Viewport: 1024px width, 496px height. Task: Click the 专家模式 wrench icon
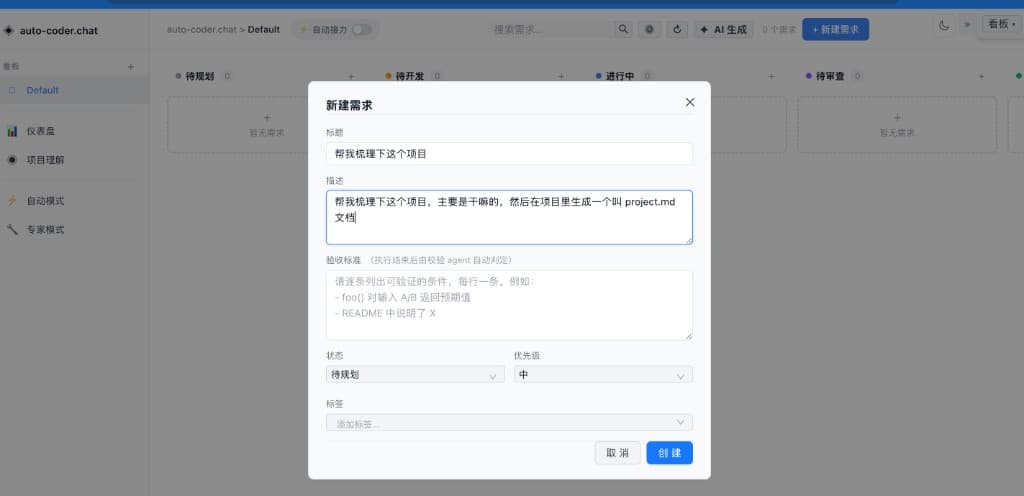pyautogui.click(x=12, y=230)
